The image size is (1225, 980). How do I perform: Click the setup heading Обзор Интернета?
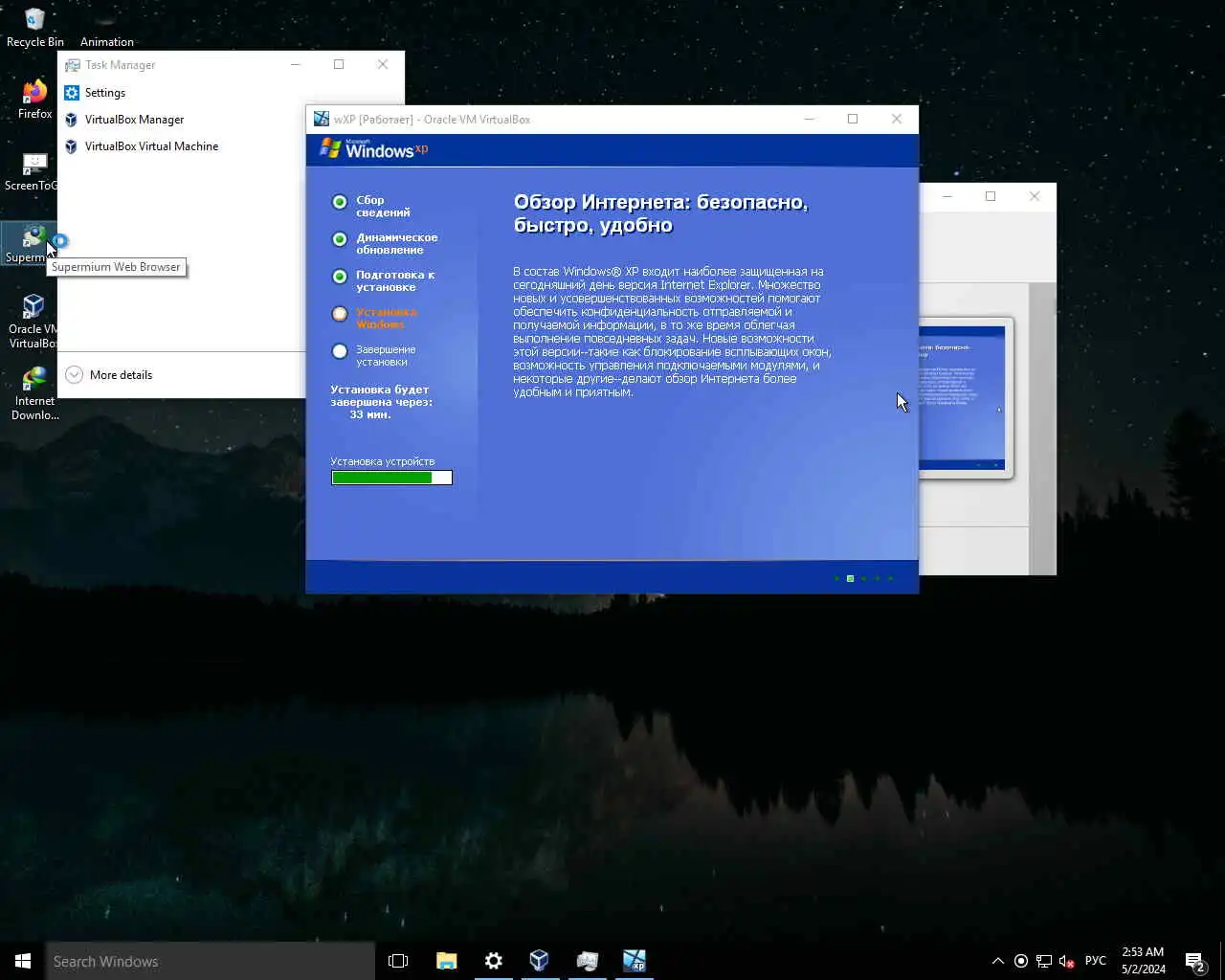(660, 213)
